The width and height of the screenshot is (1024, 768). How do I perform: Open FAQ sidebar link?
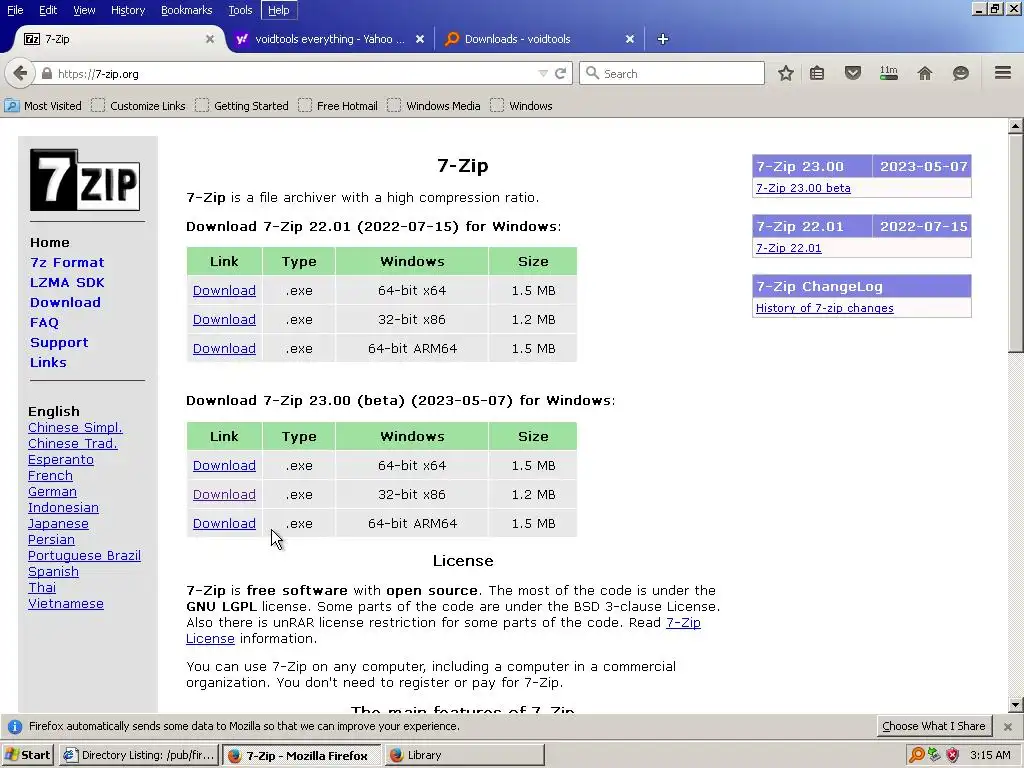point(44,323)
